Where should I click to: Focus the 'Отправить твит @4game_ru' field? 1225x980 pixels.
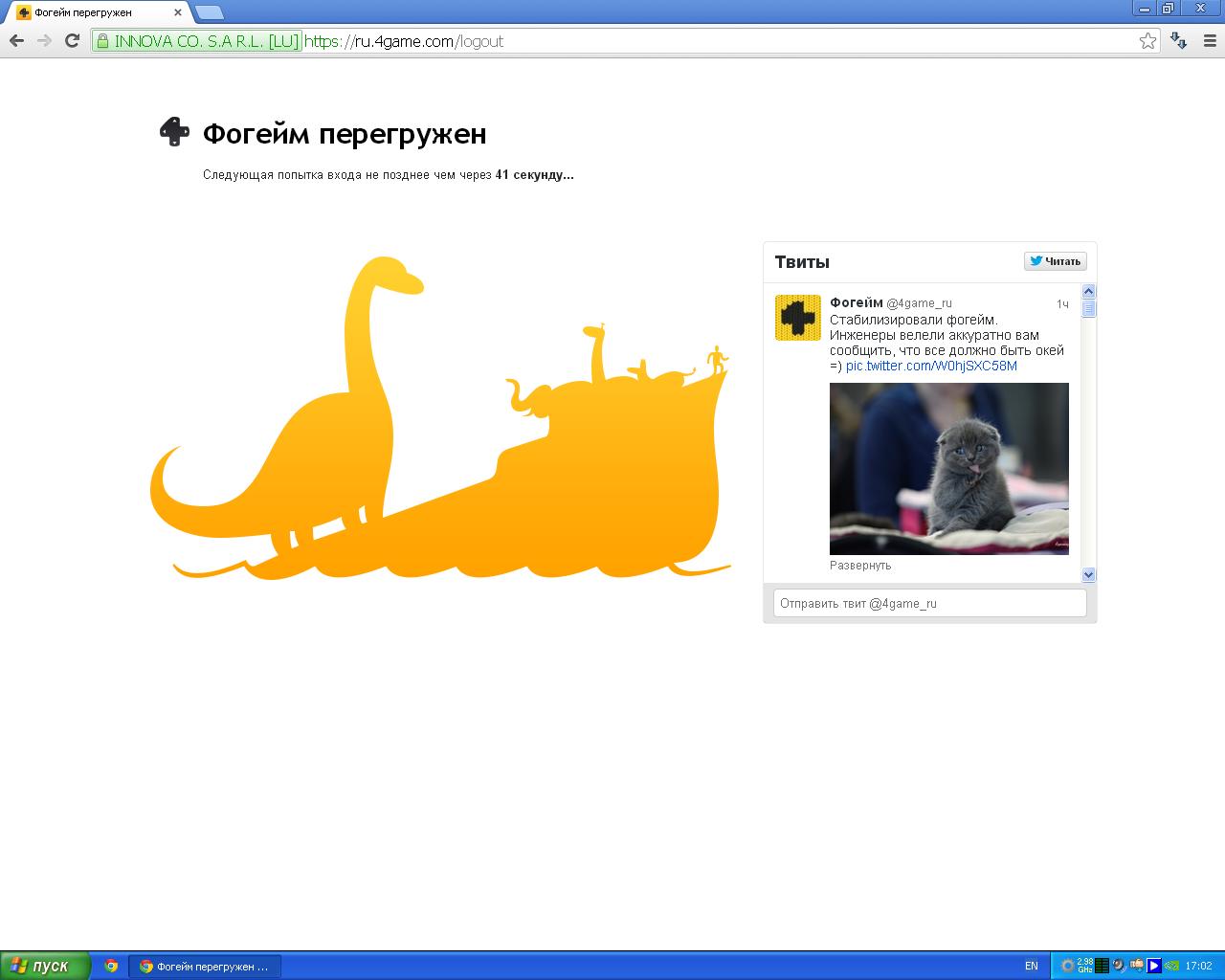[929, 603]
